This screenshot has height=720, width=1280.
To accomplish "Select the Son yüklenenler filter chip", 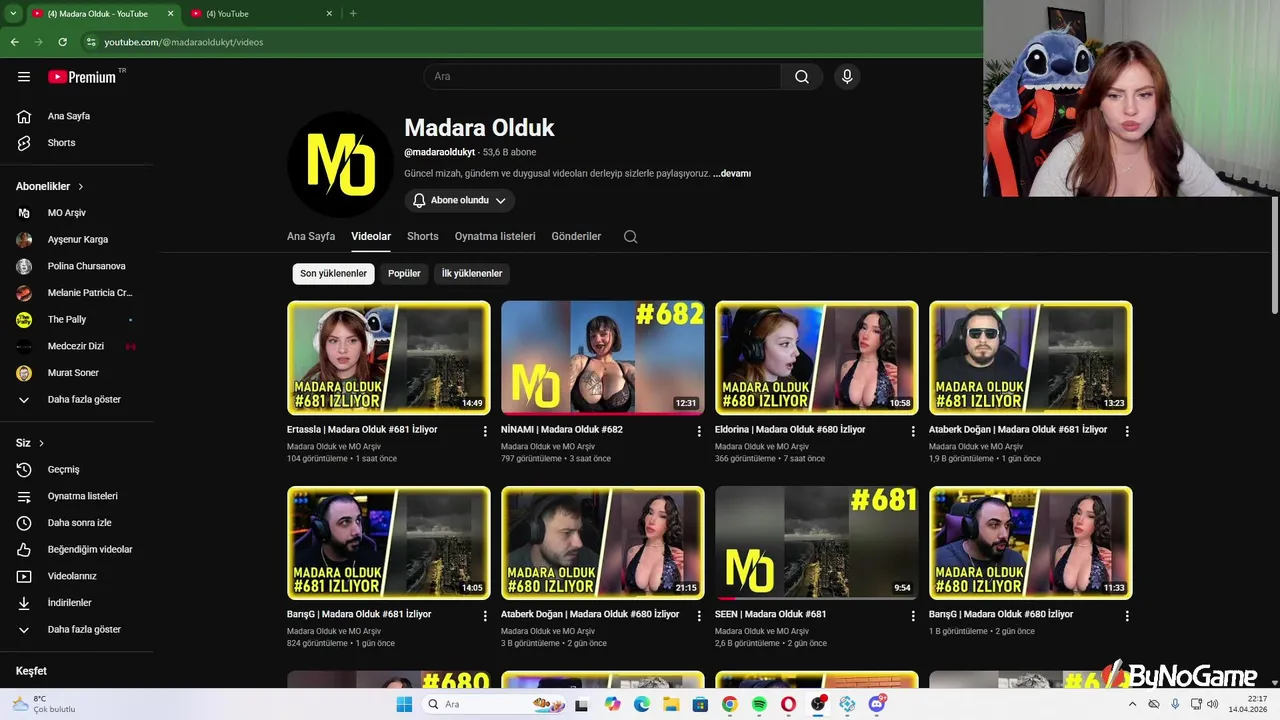I will click(x=333, y=273).
